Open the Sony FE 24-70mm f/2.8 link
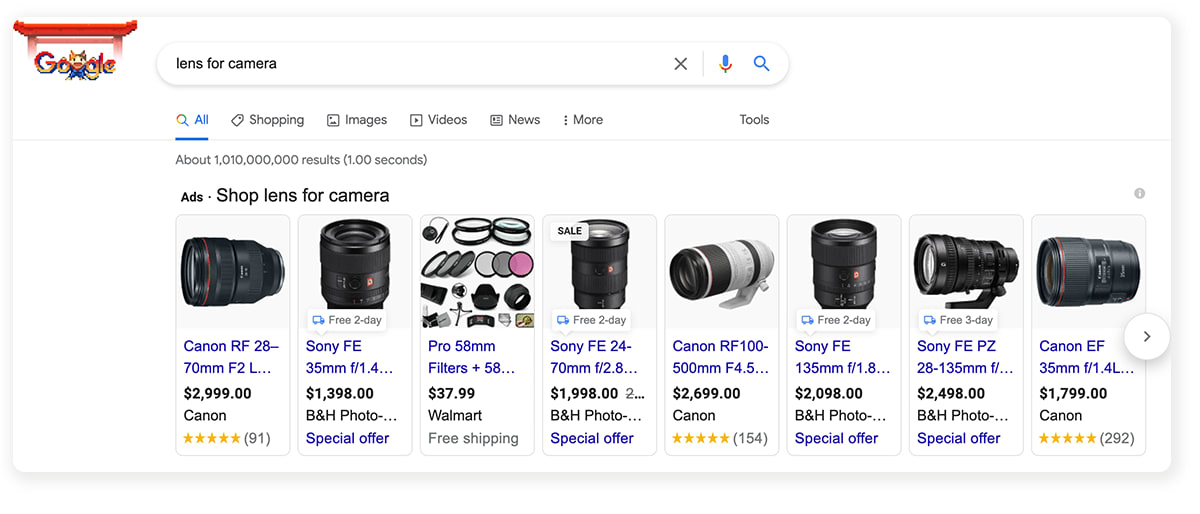This screenshot has height=514, width=1200. coord(596,357)
